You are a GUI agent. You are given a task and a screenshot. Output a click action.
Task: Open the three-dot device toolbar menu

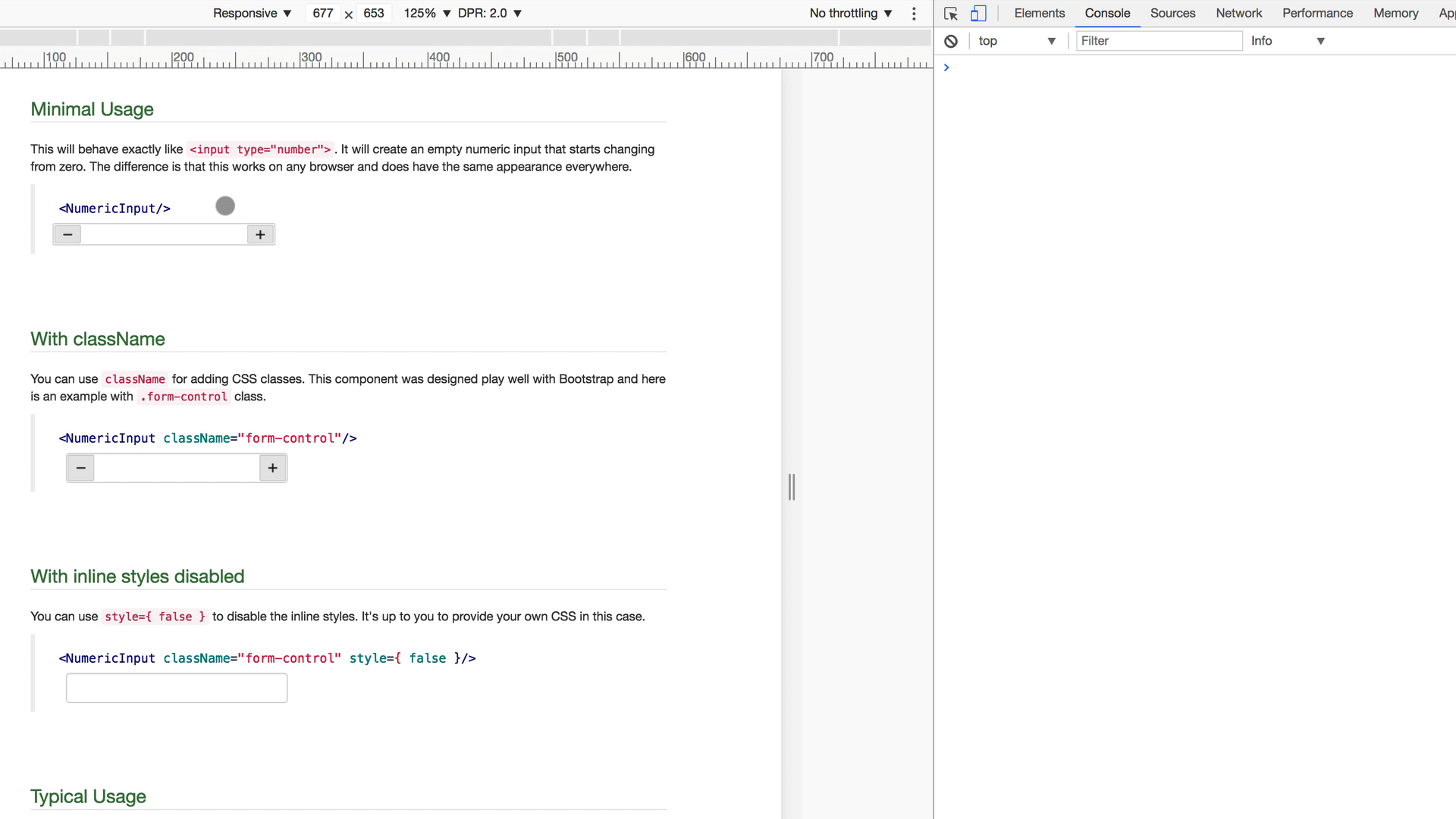pos(914,14)
